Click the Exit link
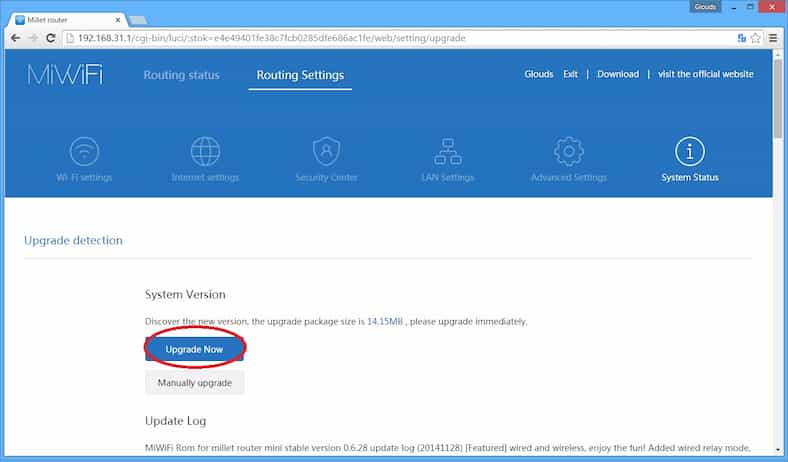788x462 pixels. [x=570, y=75]
